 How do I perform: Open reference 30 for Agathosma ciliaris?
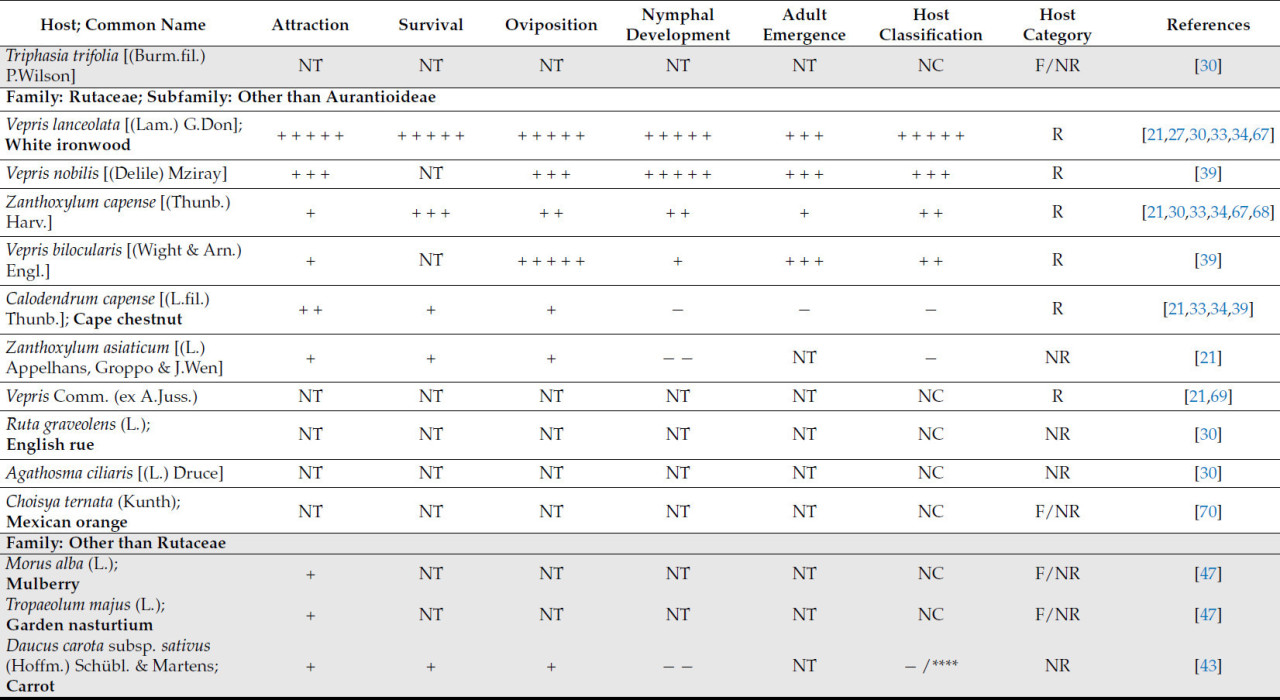tap(1208, 473)
